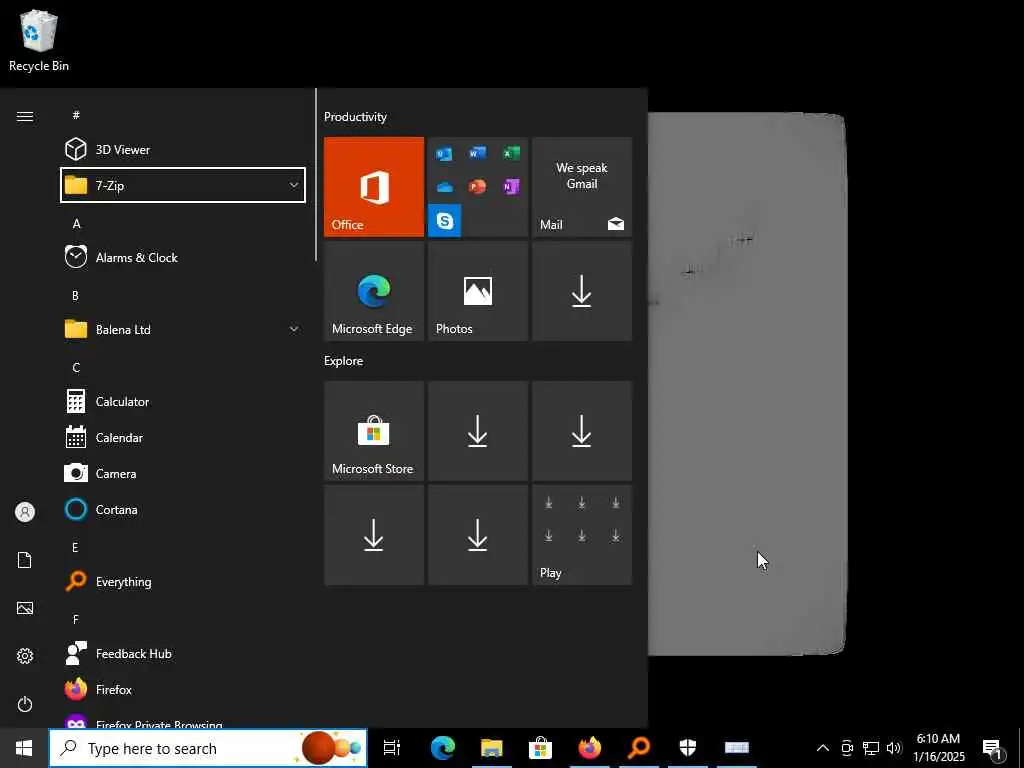Open Pictures from Start sidebar
Image resolution: width=1024 pixels, height=768 pixels.
coord(25,608)
